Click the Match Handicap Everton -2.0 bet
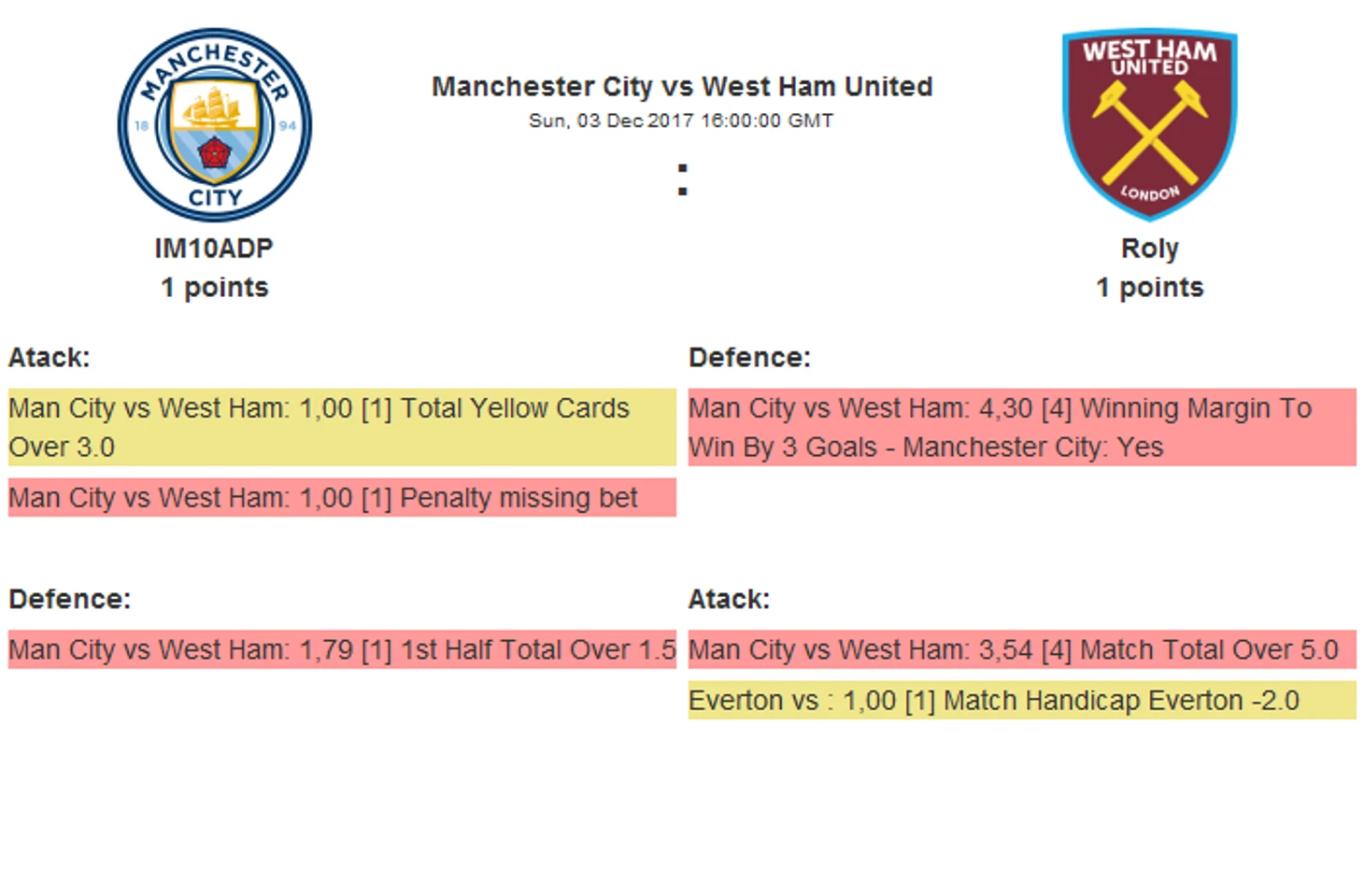The image size is (1364, 896). 1021,701
